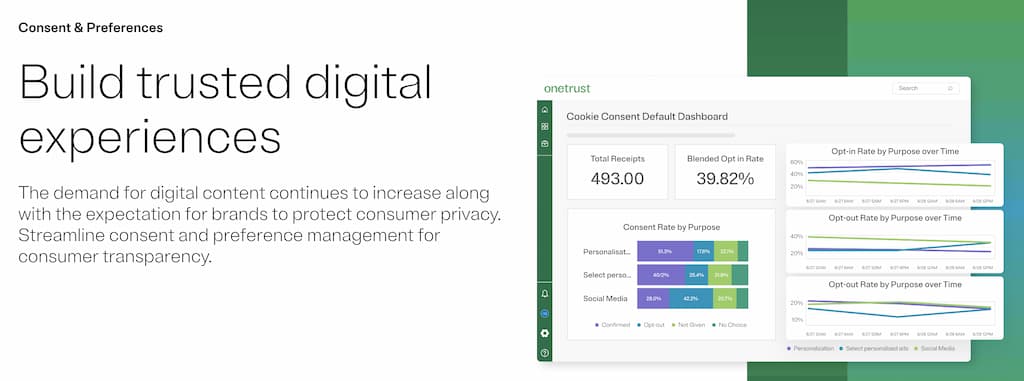1024x381 pixels.
Task: Select the onetrust logo
Action: click(567, 88)
